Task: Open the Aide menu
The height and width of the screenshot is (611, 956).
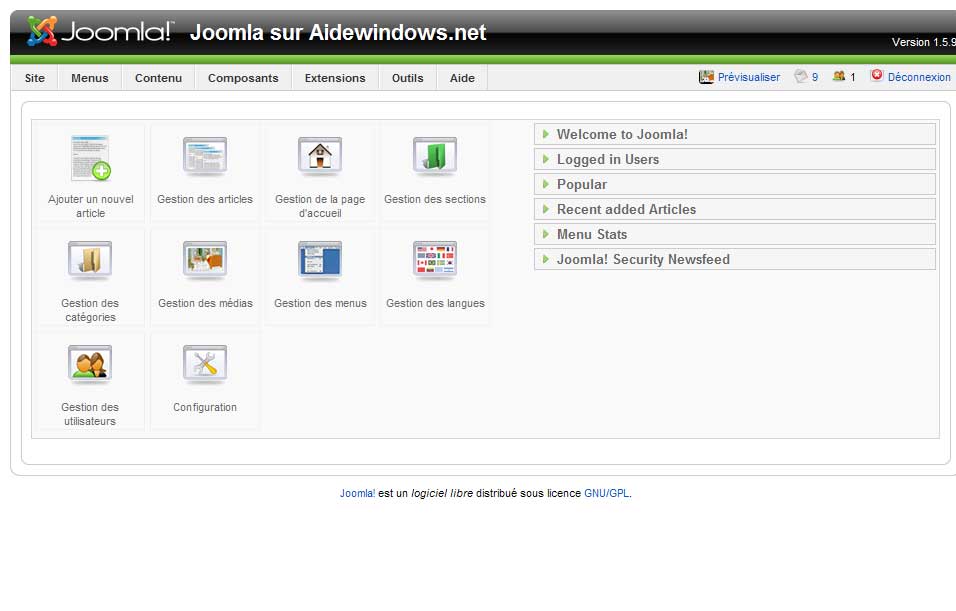Action: (462, 78)
